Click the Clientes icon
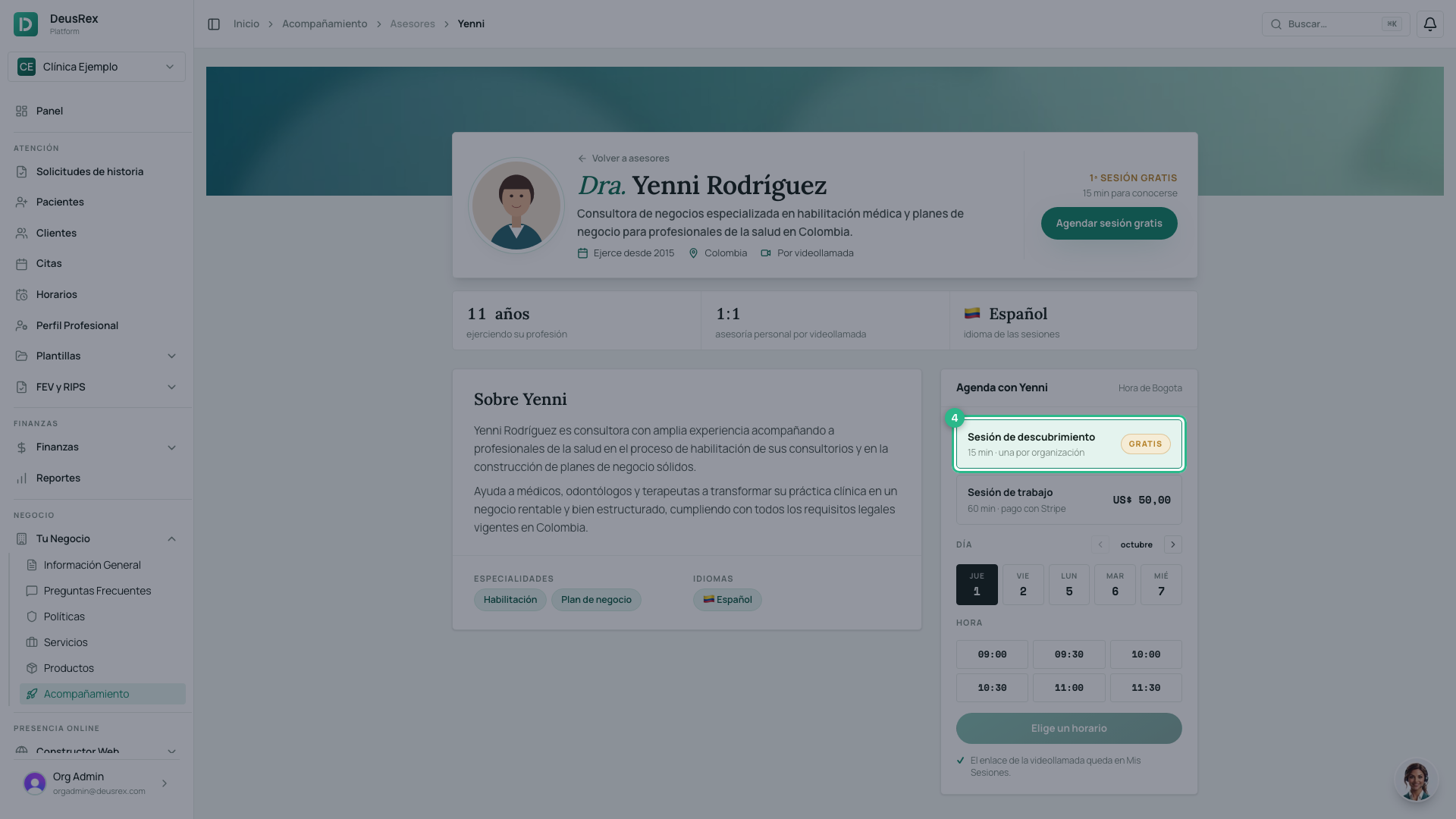1456x819 pixels. pyautogui.click(x=21, y=234)
